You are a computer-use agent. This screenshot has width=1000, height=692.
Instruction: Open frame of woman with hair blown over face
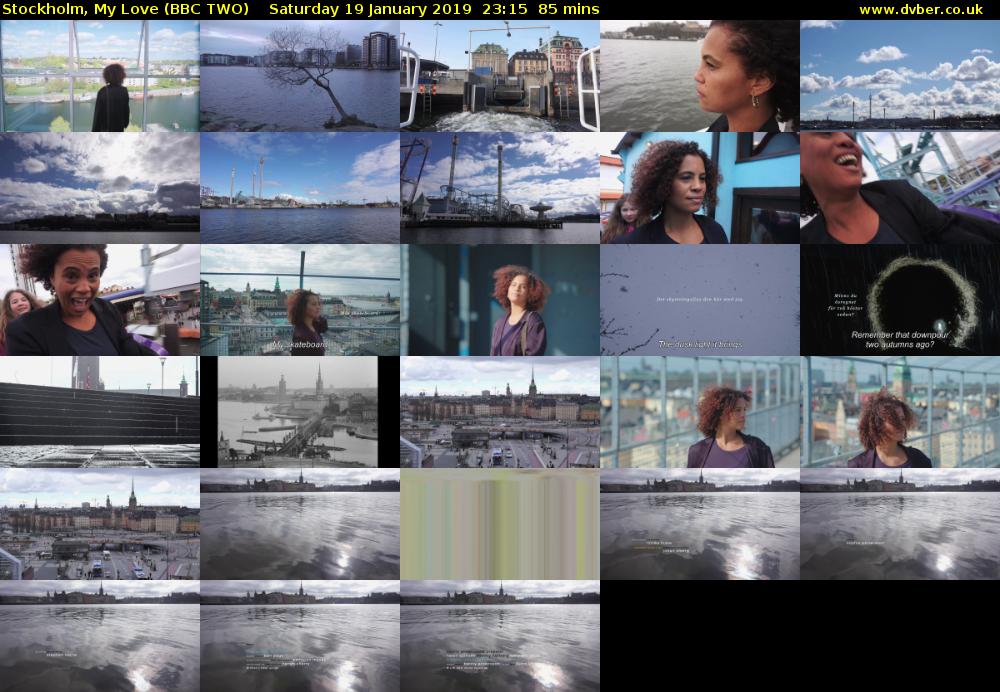(900, 412)
